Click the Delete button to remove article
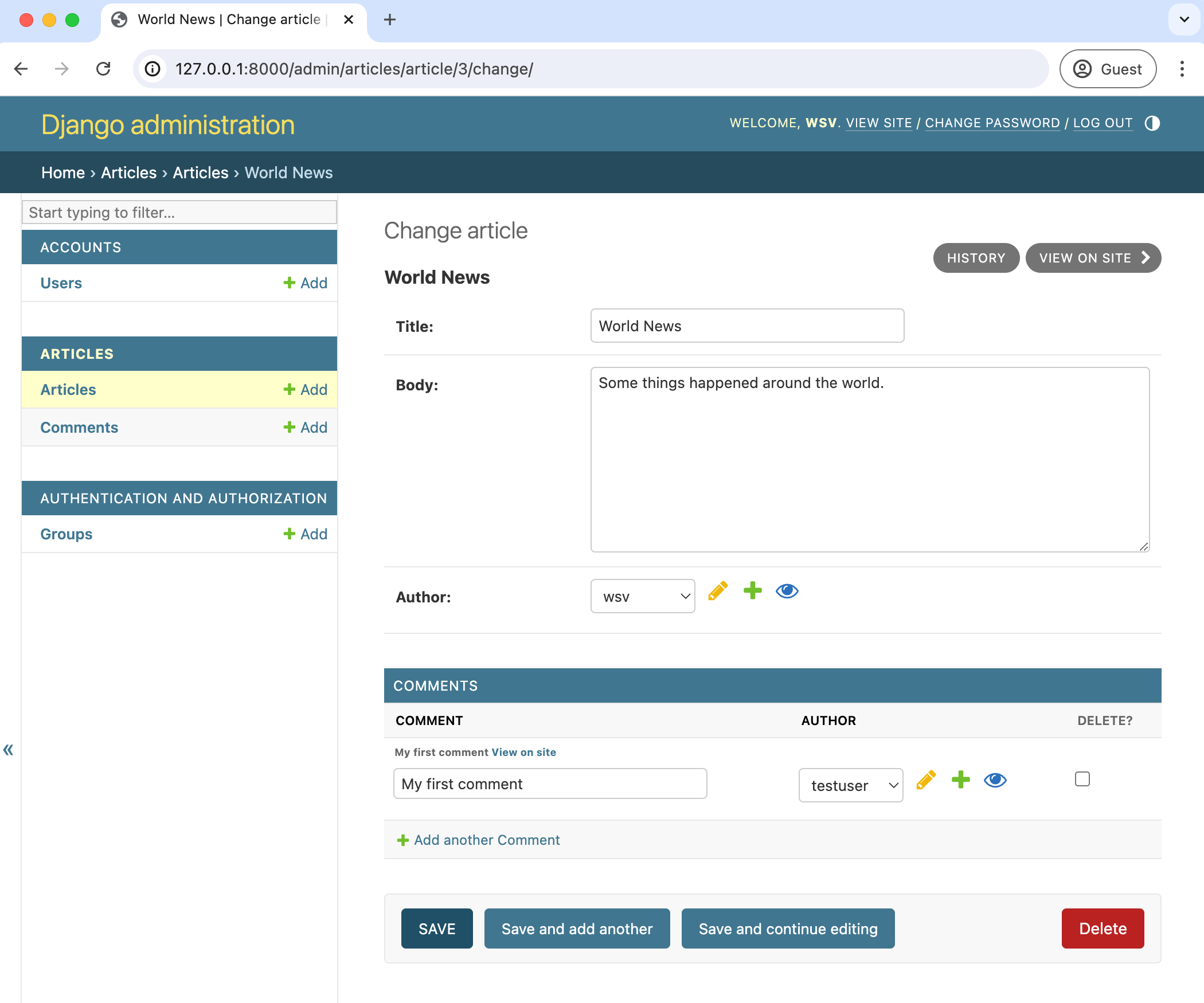The image size is (1204, 1003). 1103,928
